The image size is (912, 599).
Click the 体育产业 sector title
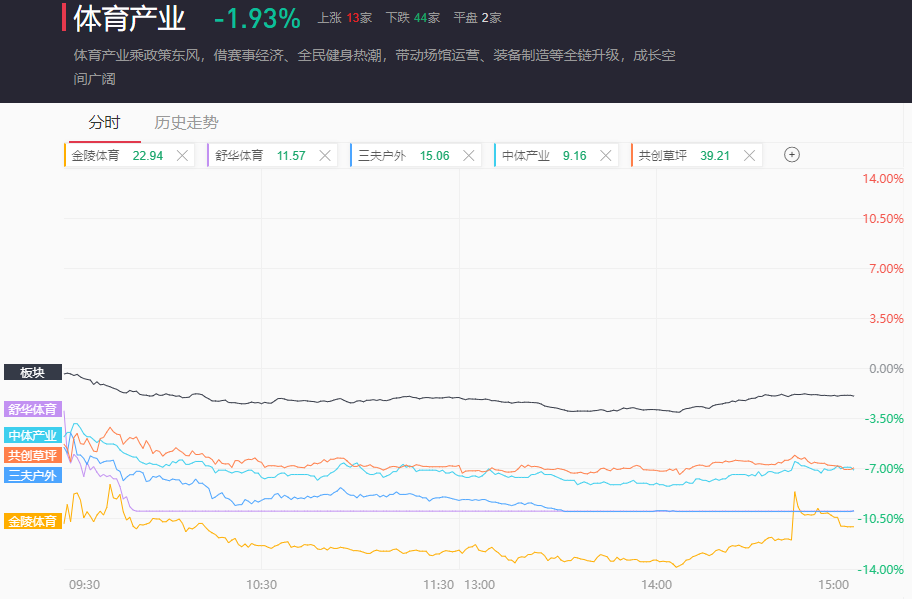point(129,18)
